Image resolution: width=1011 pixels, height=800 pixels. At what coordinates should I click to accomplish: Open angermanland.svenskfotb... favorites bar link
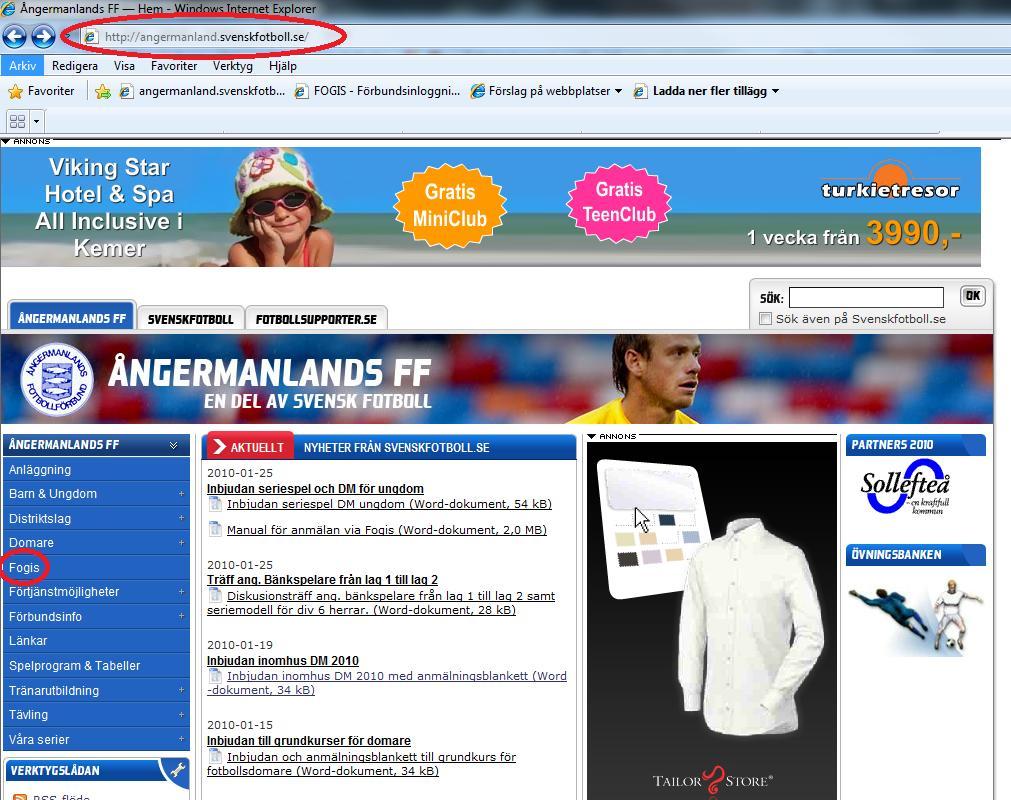pos(202,91)
